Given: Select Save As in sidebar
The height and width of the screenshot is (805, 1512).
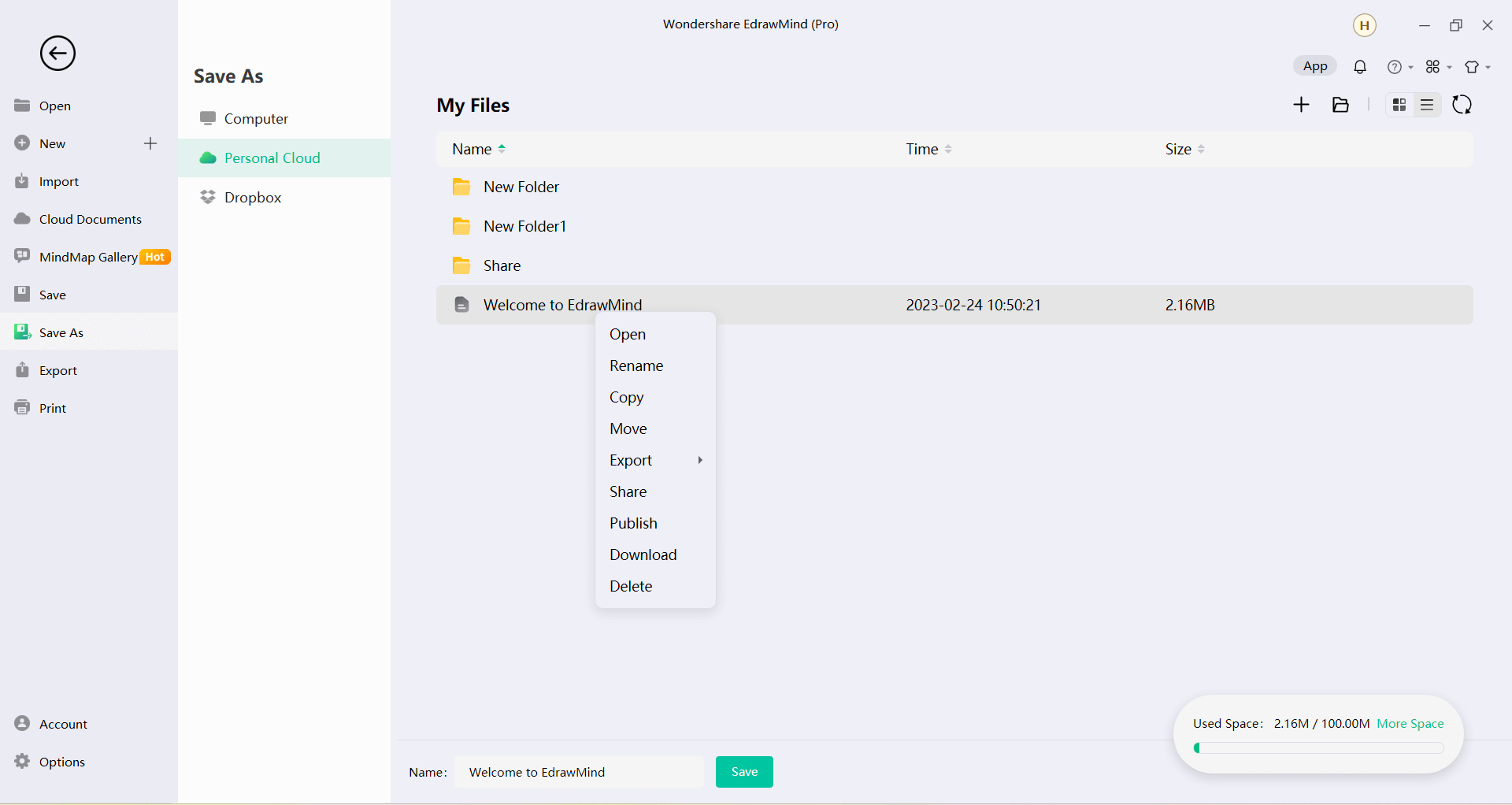Looking at the screenshot, I should [88, 332].
